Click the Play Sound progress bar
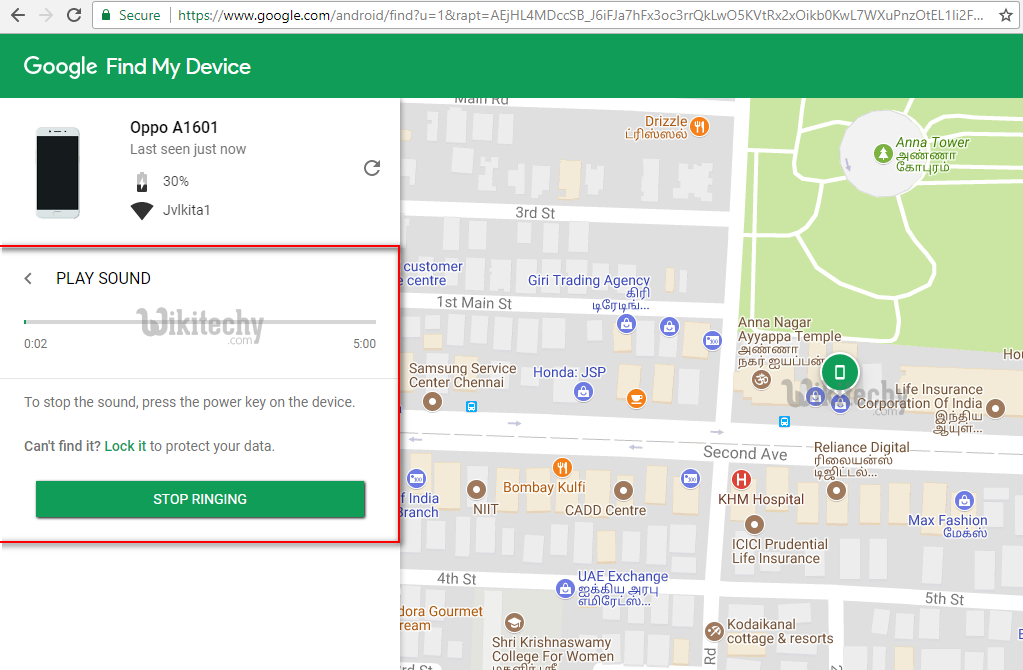Viewport: 1023px width, 670px height. (200, 322)
